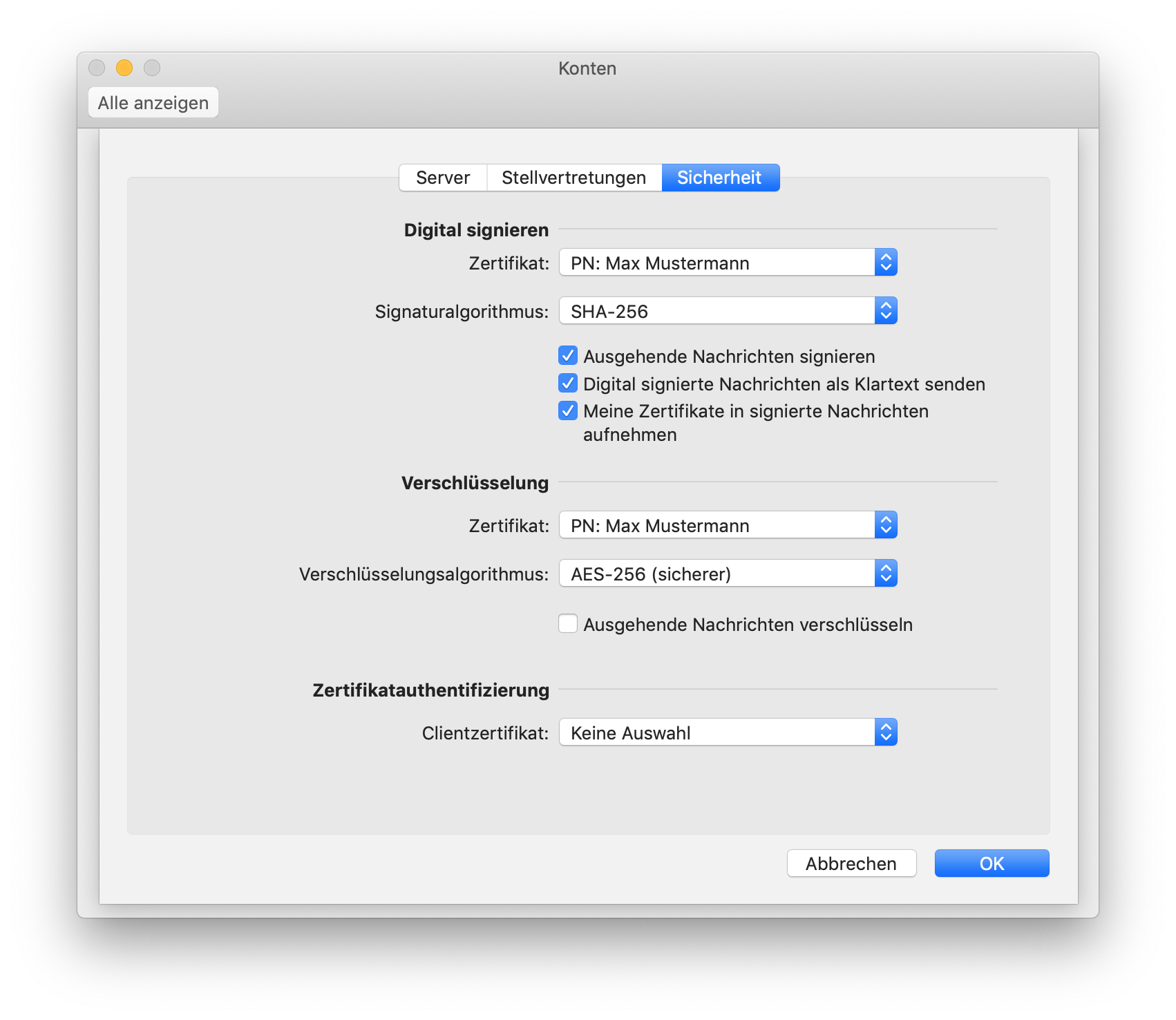
Task: Switch to the Server tab
Action: click(443, 178)
